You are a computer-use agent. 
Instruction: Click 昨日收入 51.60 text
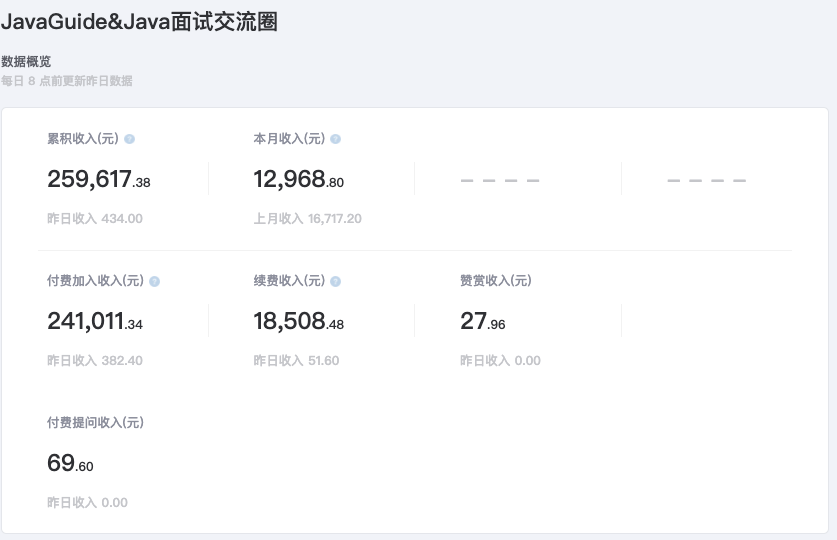coord(296,361)
